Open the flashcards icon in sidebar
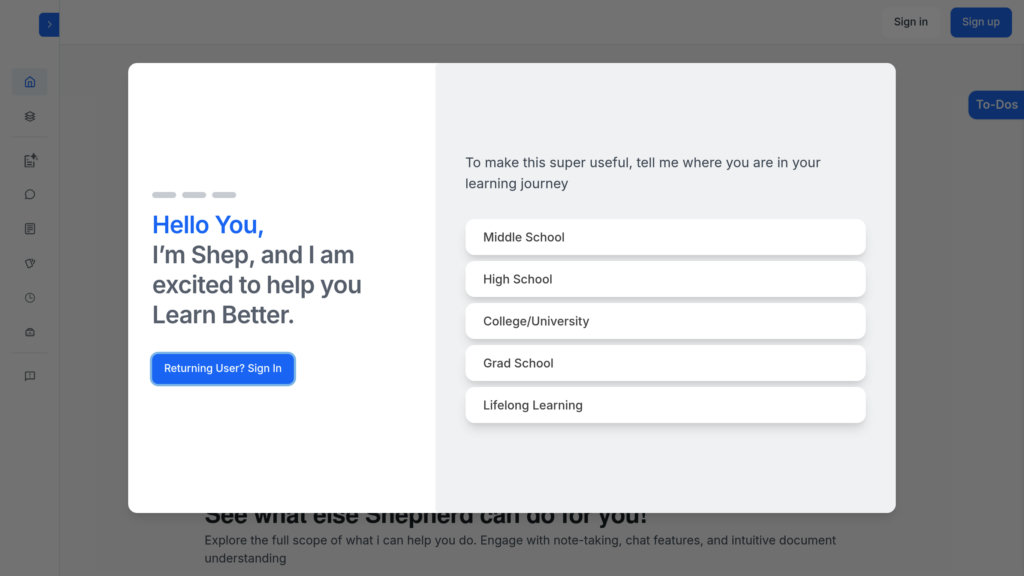 coord(29,263)
